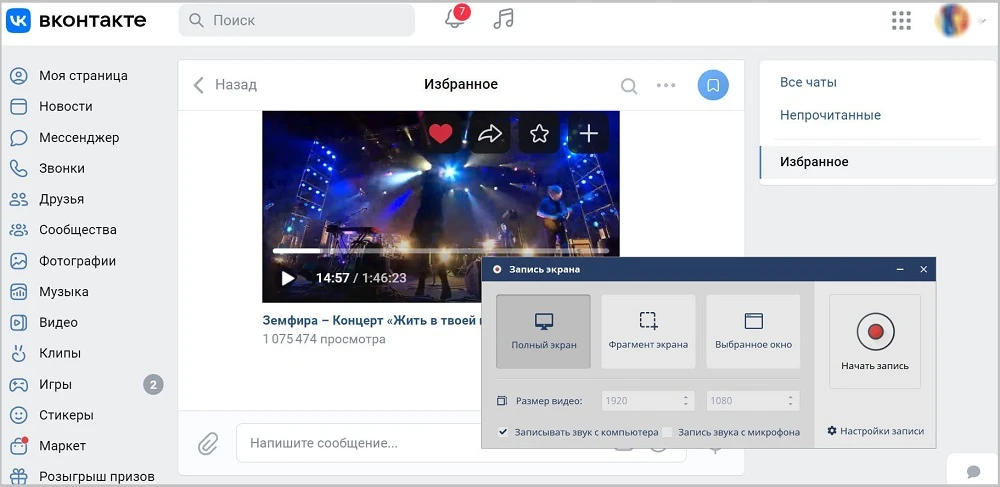The width and height of the screenshot is (1000, 487).
Task: Click the star favorite icon on video
Action: pyautogui.click(x=539, y=133)
